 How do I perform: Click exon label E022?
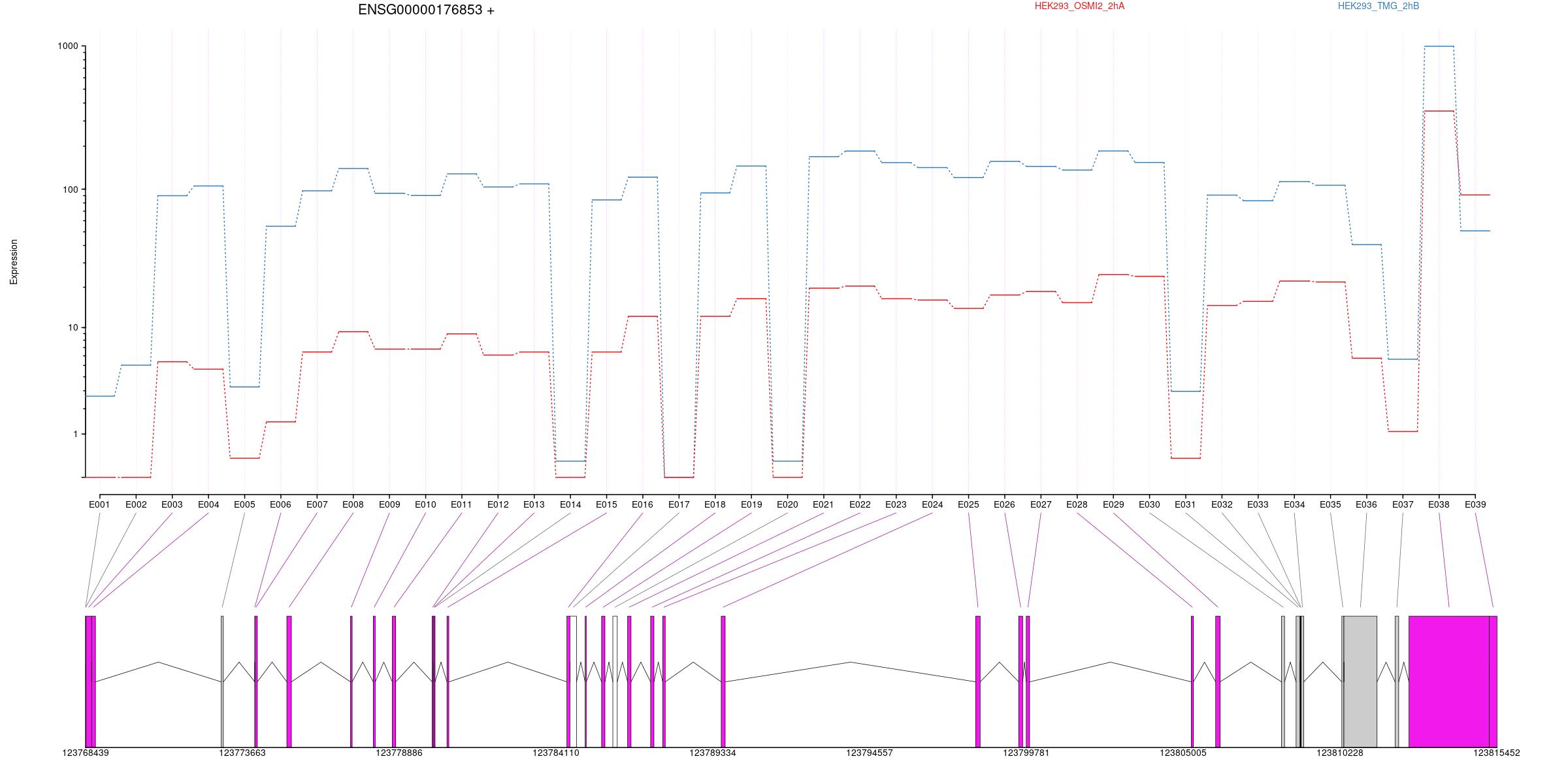coord(860,504)
